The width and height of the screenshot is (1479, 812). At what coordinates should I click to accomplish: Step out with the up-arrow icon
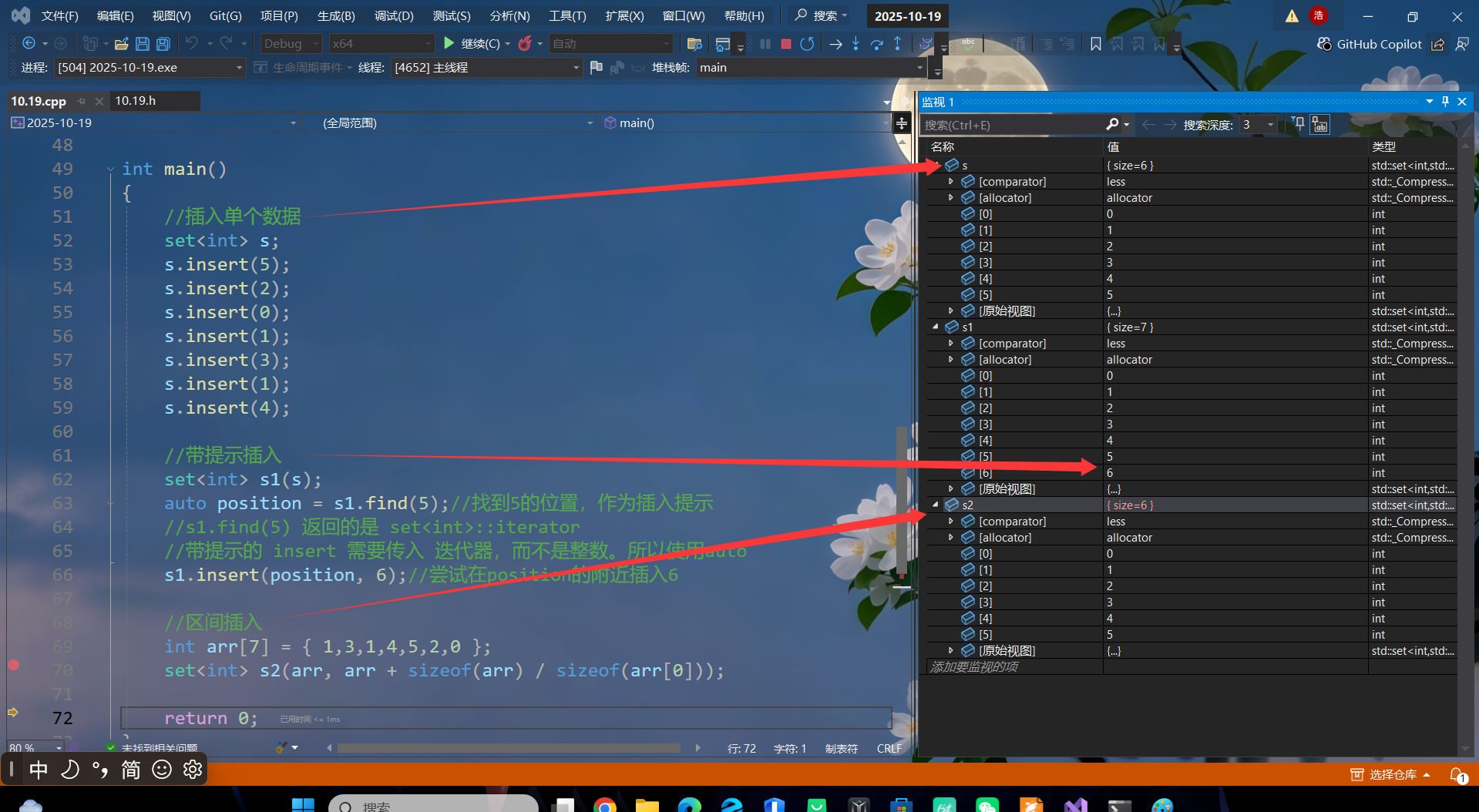coord(898,44)
